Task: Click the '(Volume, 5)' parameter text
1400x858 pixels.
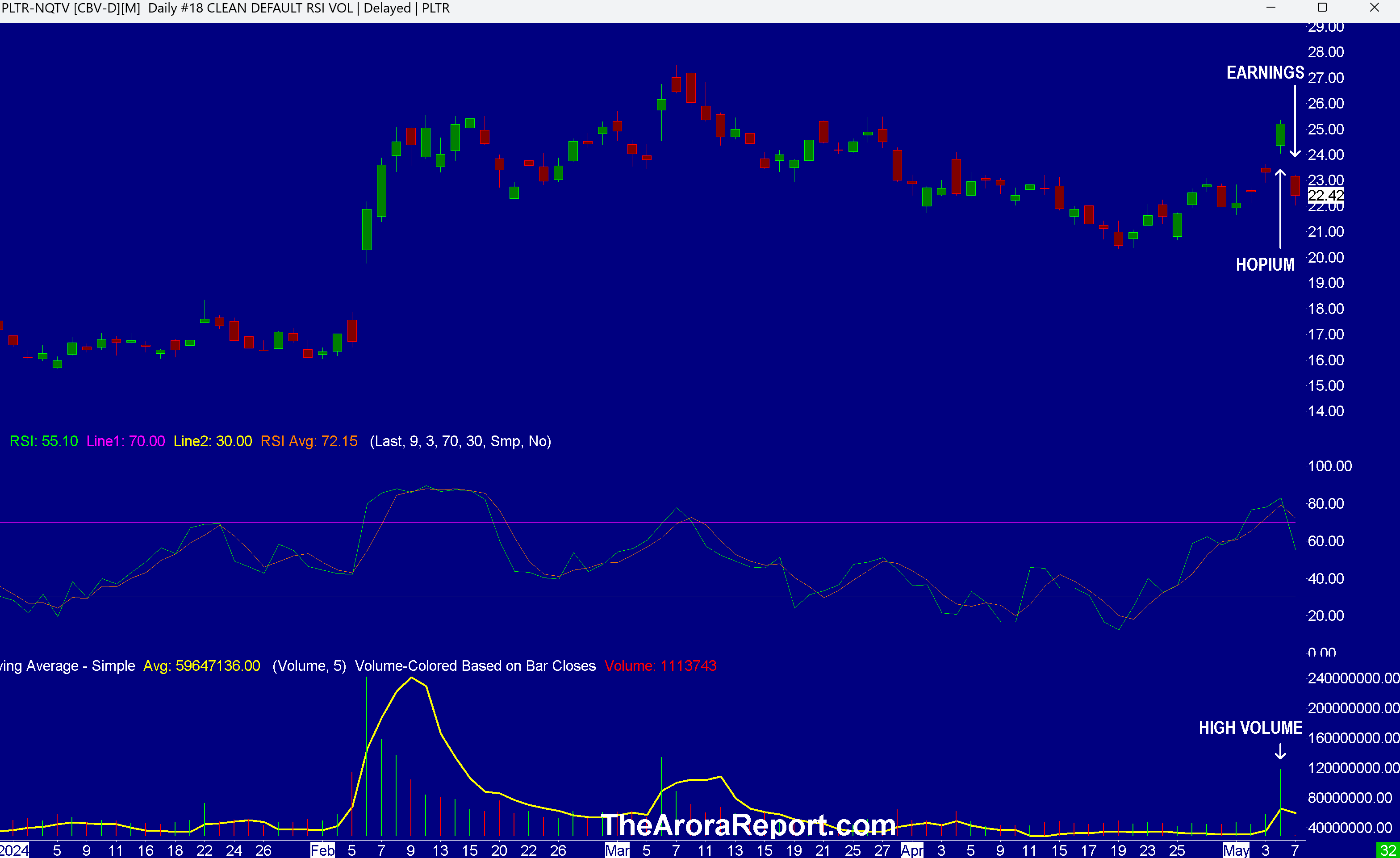Action: [309, 666]
